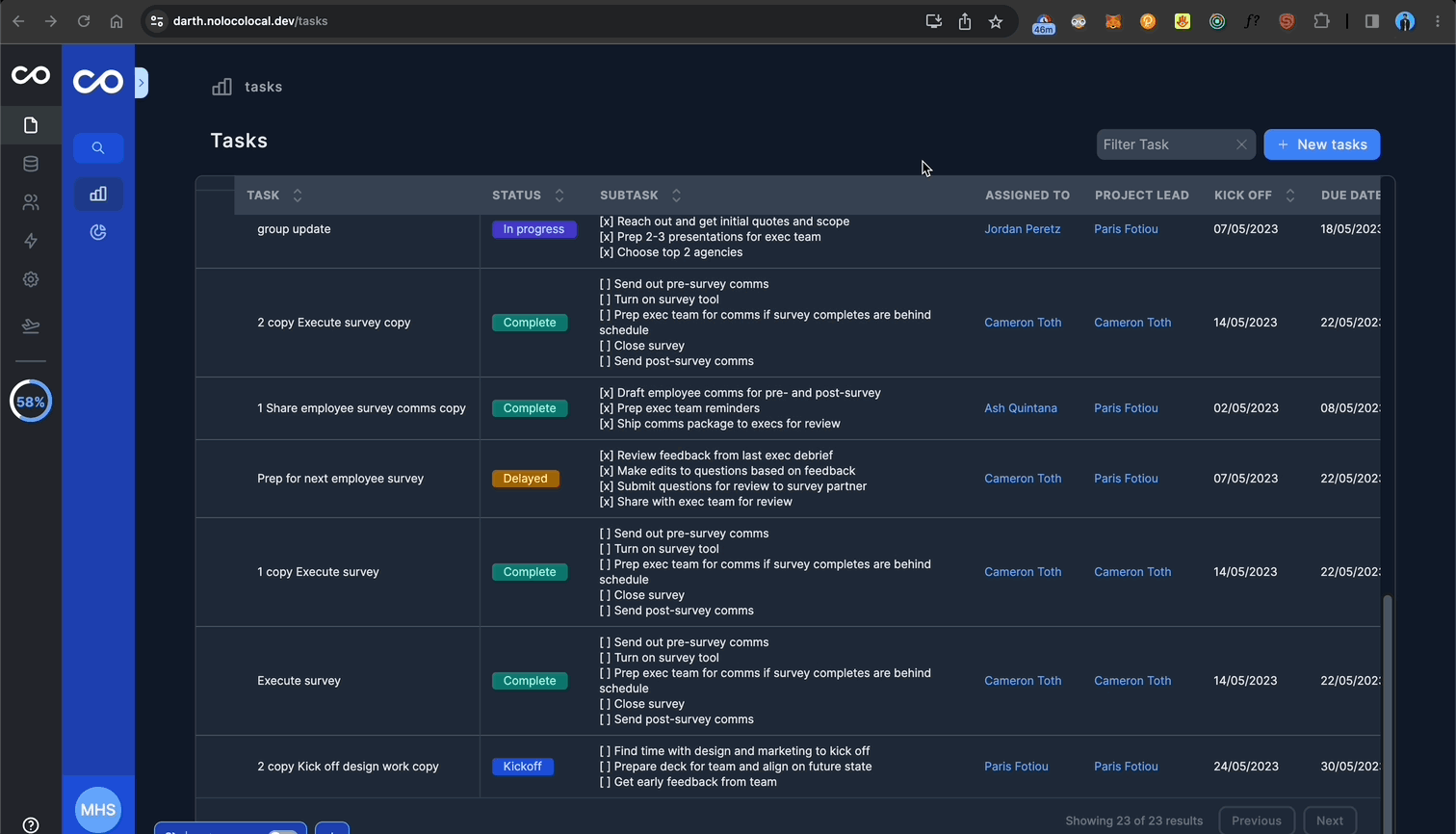Image resolution: width=1456 pixels, height=834 pixels.
Task: Open the gear settings icon in sidebar
Action: coord(31,279)
